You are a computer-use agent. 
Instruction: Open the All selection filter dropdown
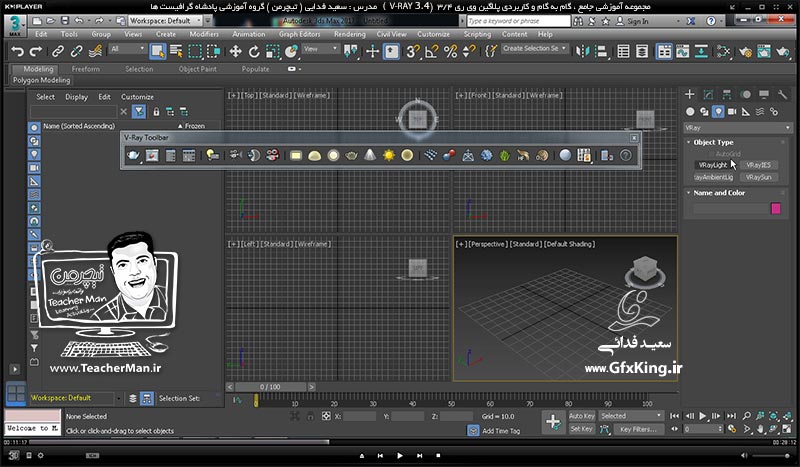[x=128, y=49]
